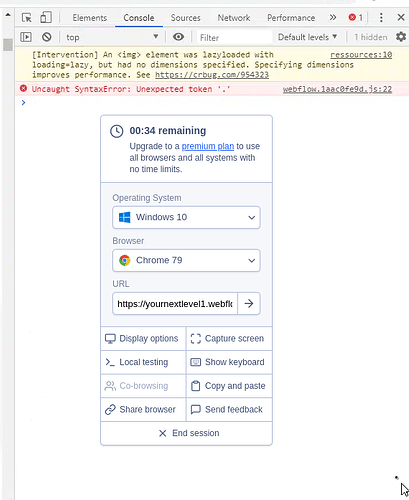Switch to the Elements tab
The height and width of the screenshot is (500, 409).
coord(90,18)
